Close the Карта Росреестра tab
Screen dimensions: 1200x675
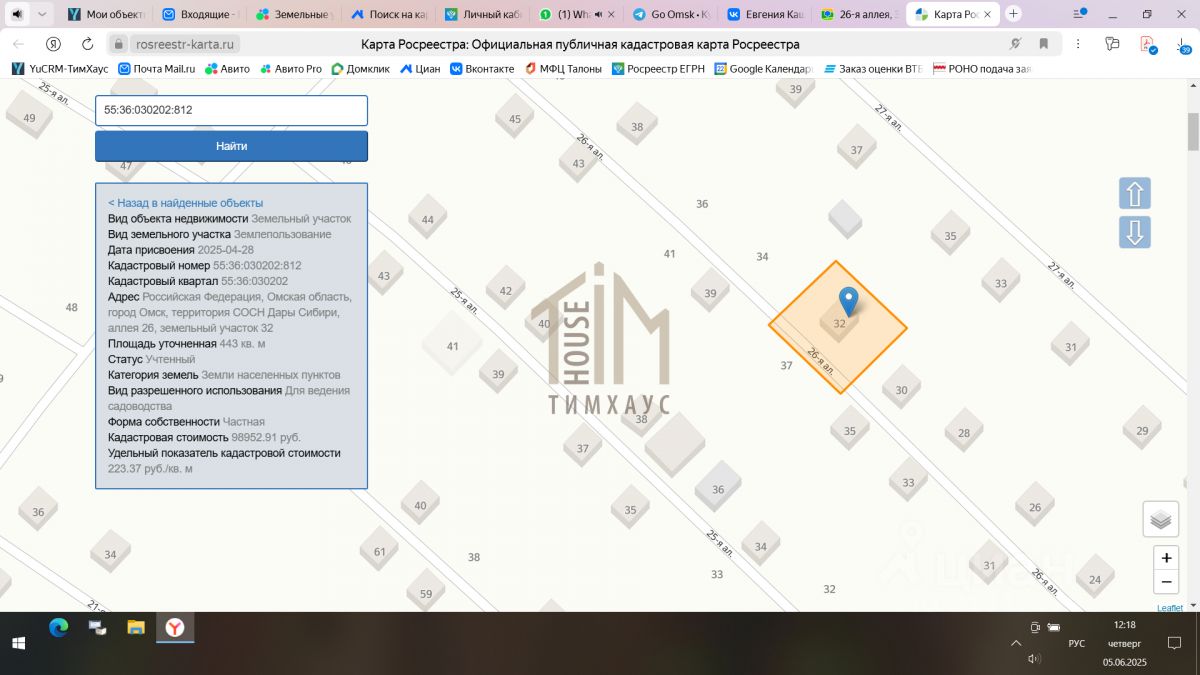989,15
